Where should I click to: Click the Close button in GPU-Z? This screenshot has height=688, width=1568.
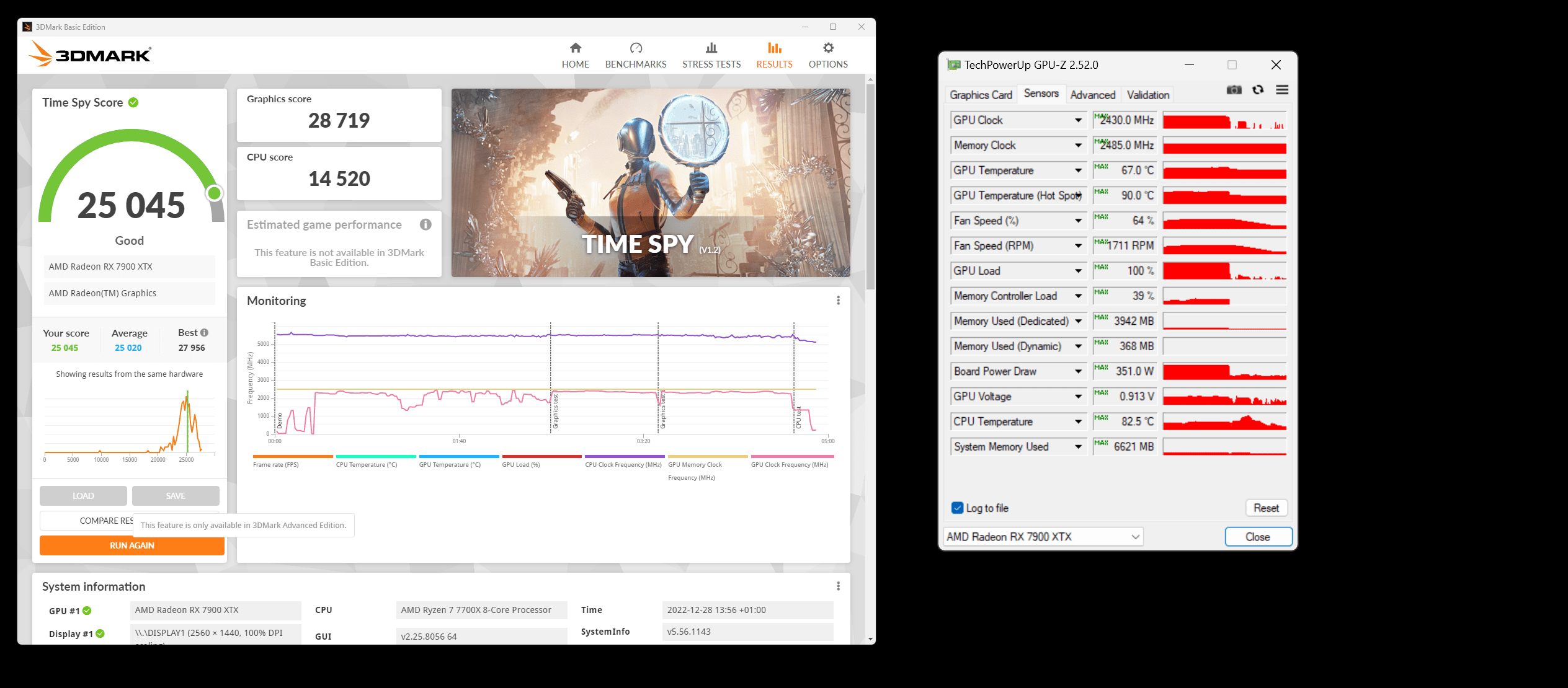coord(1258,537)
